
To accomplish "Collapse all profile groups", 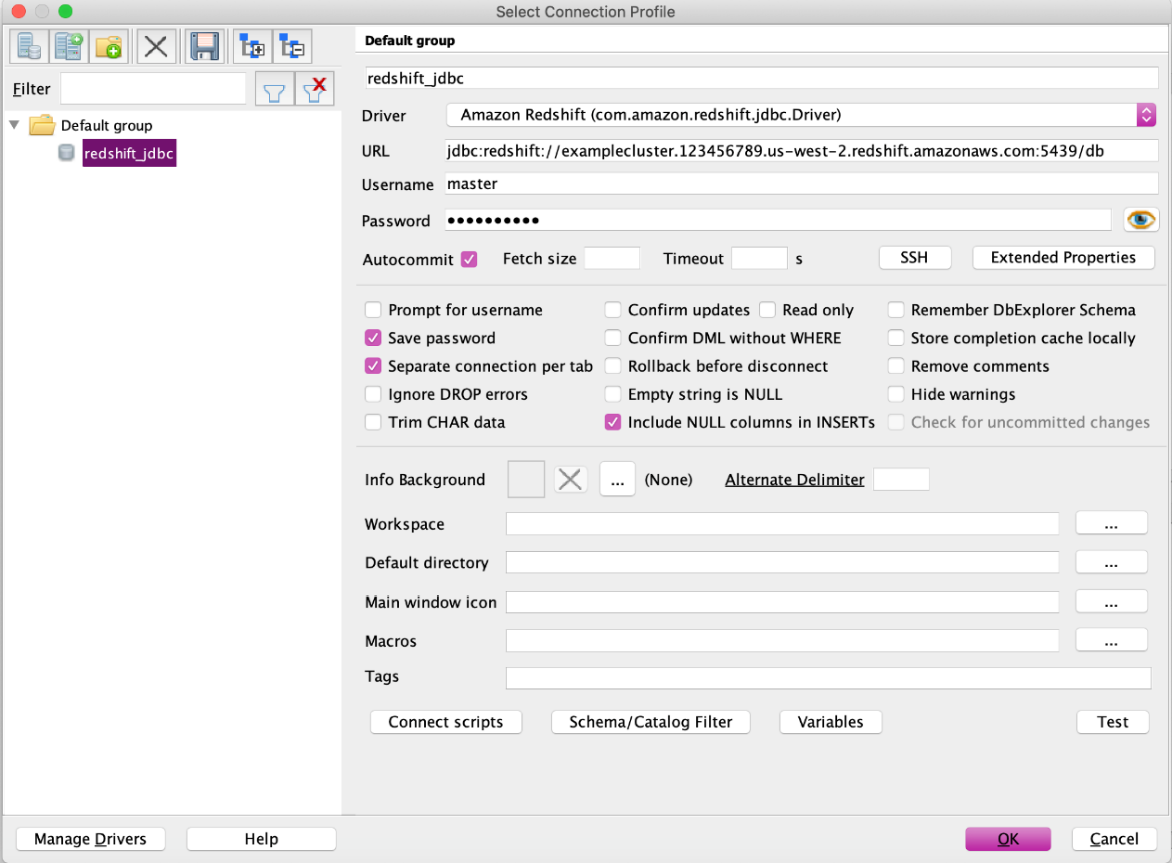I will 291,46.
